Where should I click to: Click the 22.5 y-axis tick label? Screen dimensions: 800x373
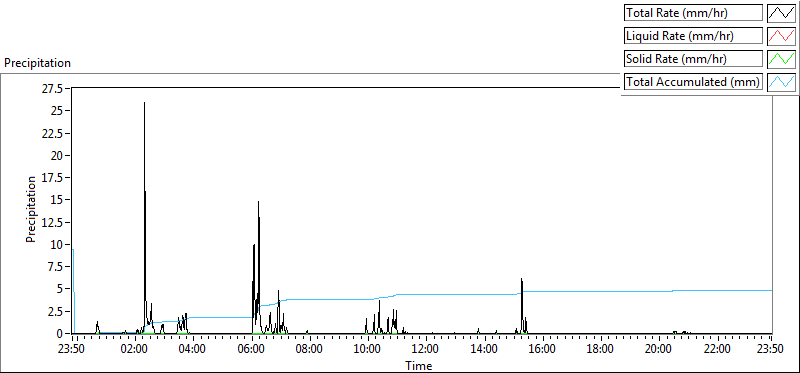(53, 133)
